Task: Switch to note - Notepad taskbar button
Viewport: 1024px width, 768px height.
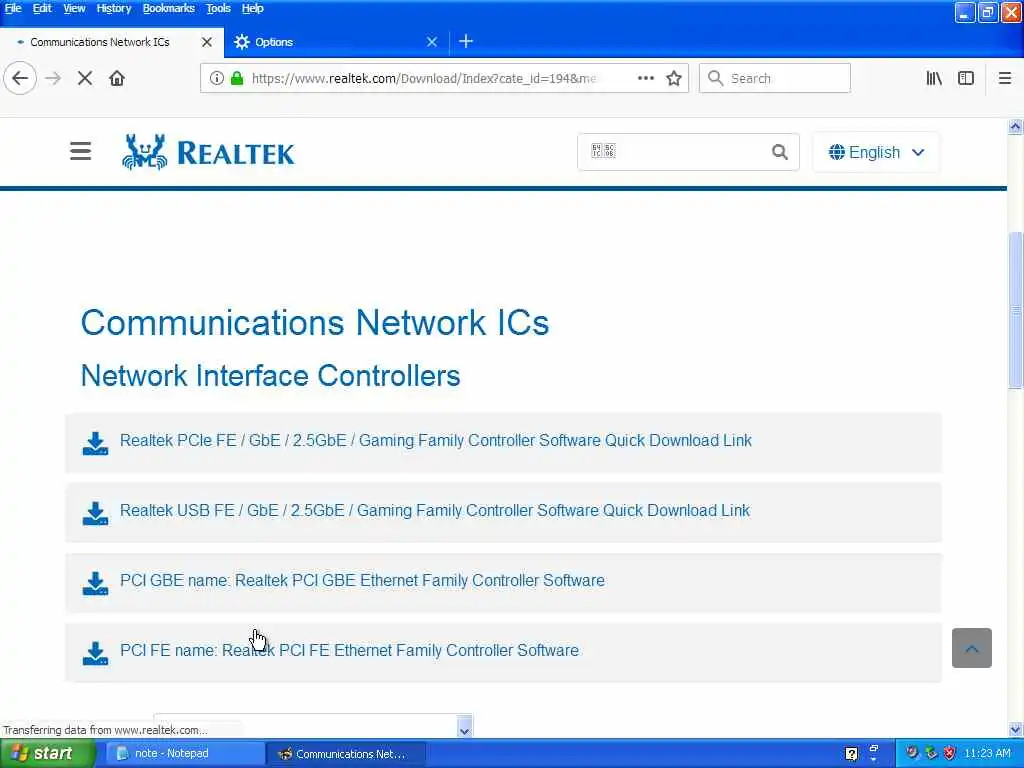Action: (x=185, y=754)
